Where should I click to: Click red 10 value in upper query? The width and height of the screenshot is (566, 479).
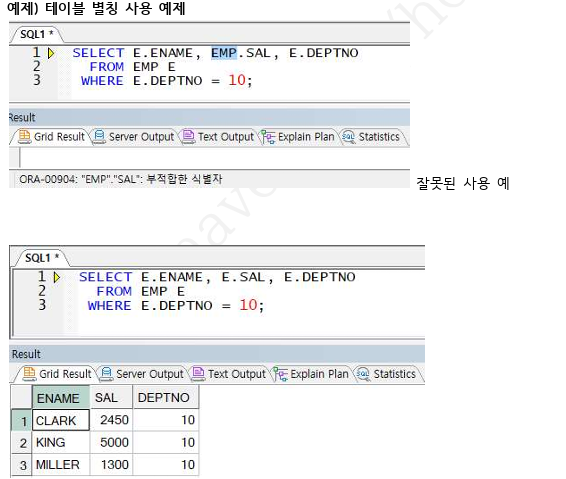coord(237,80)
